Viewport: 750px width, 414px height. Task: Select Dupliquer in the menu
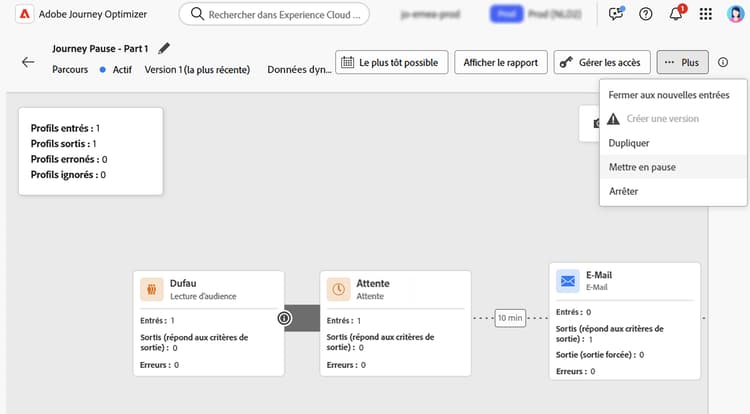629,143
